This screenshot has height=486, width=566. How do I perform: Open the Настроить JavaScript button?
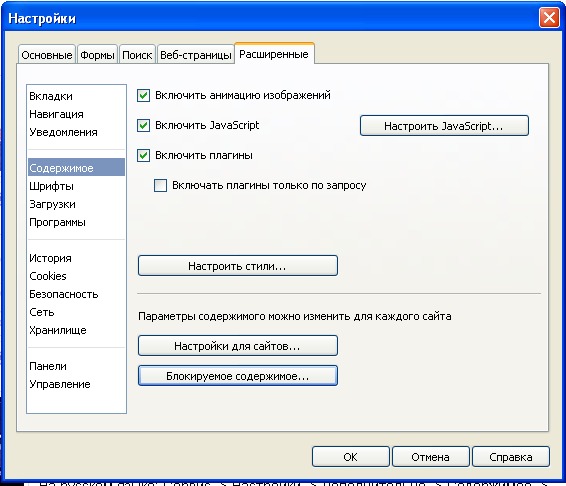(444, 126)
